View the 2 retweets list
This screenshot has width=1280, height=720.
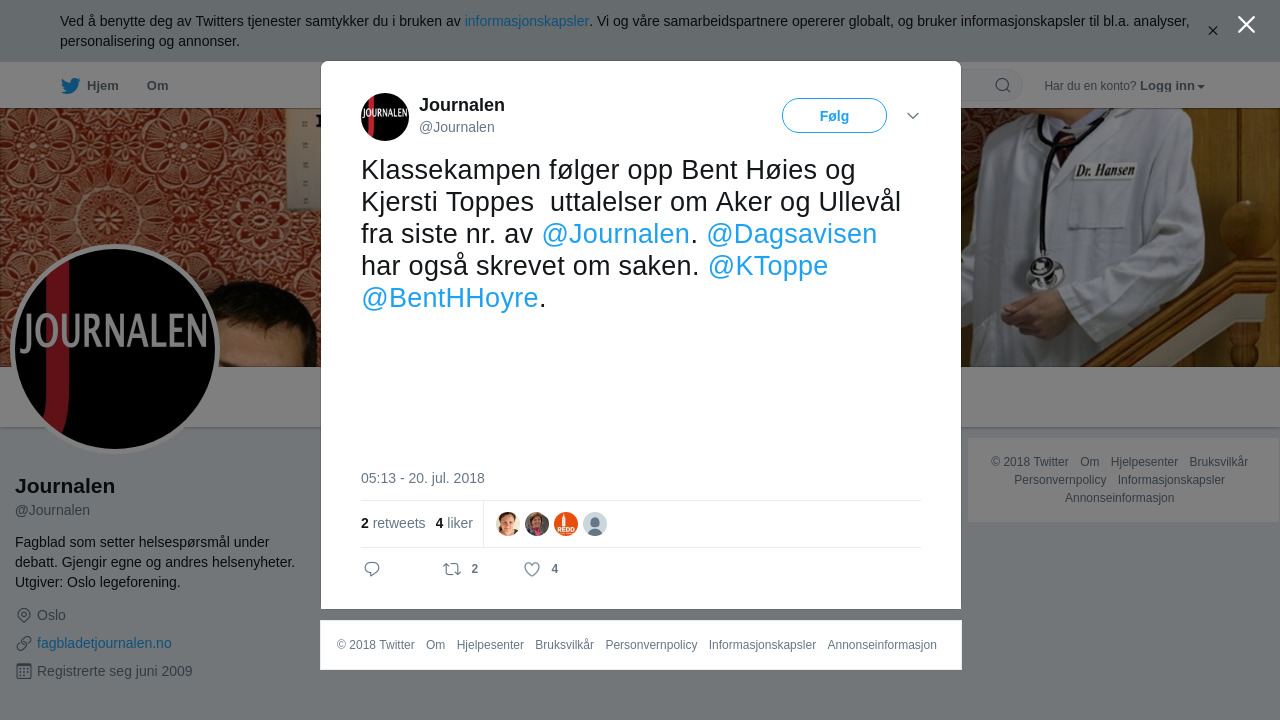[393, 523]
